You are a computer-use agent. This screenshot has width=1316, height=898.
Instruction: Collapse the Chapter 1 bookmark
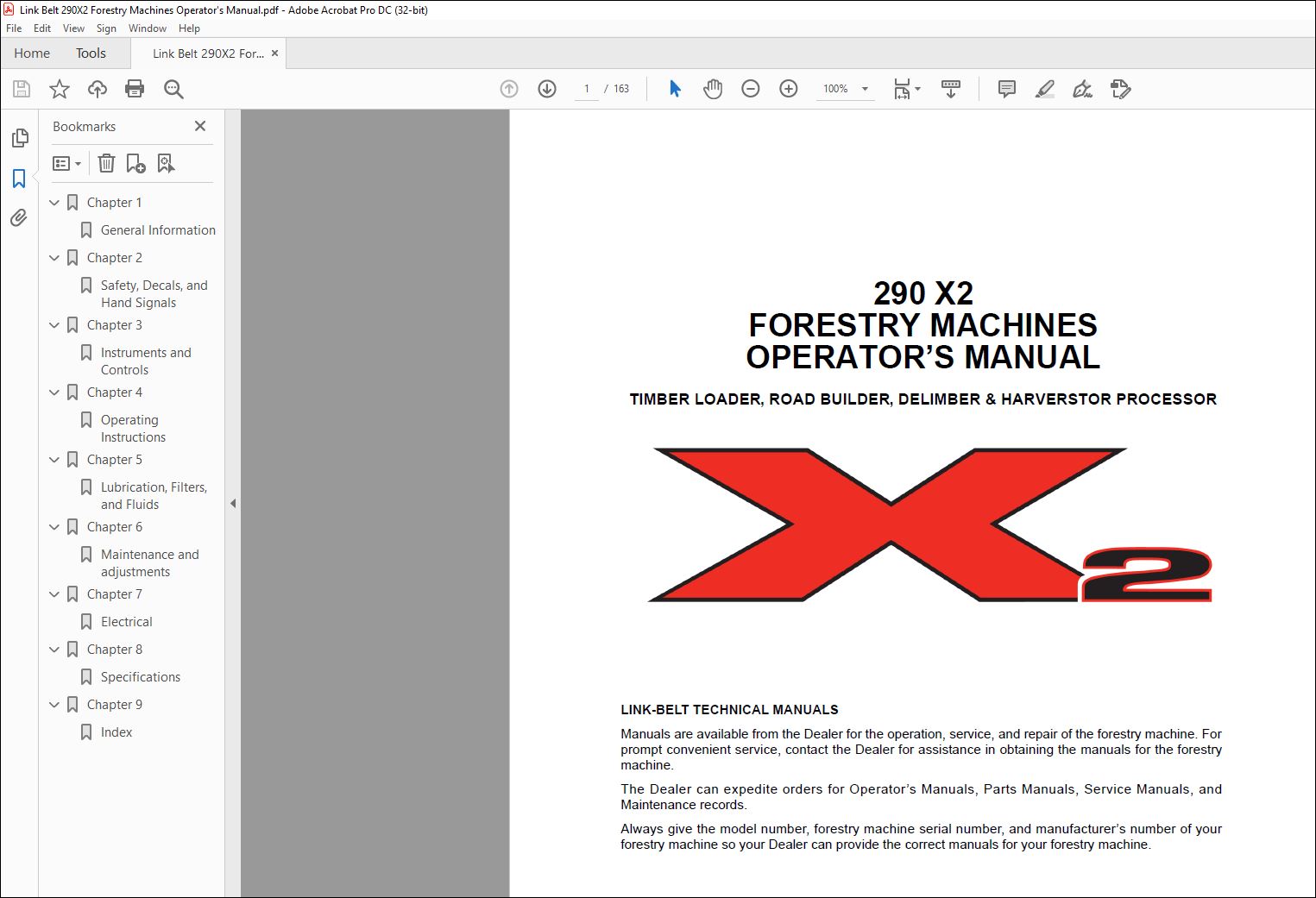click(54, 203)
